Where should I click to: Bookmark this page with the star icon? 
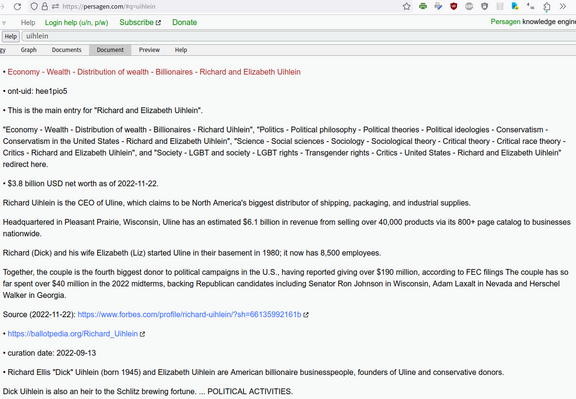tap(406, 6)
